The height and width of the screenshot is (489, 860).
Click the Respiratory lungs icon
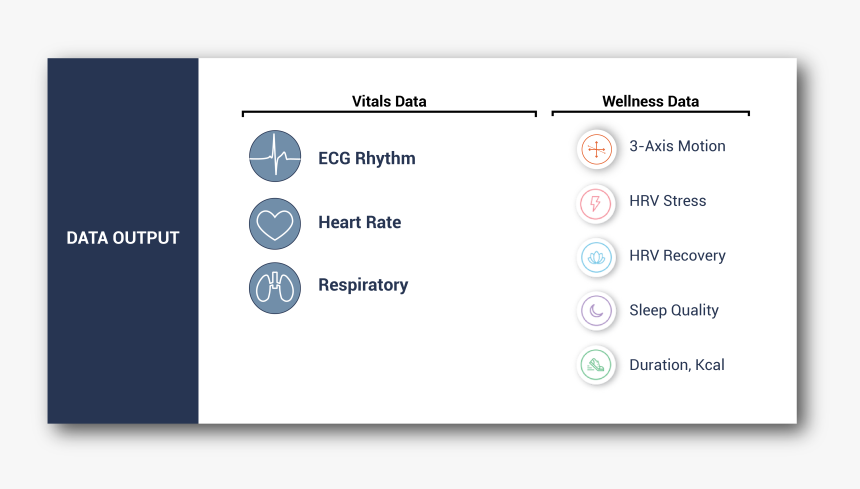pyautogui.click(x=275, y=288)
